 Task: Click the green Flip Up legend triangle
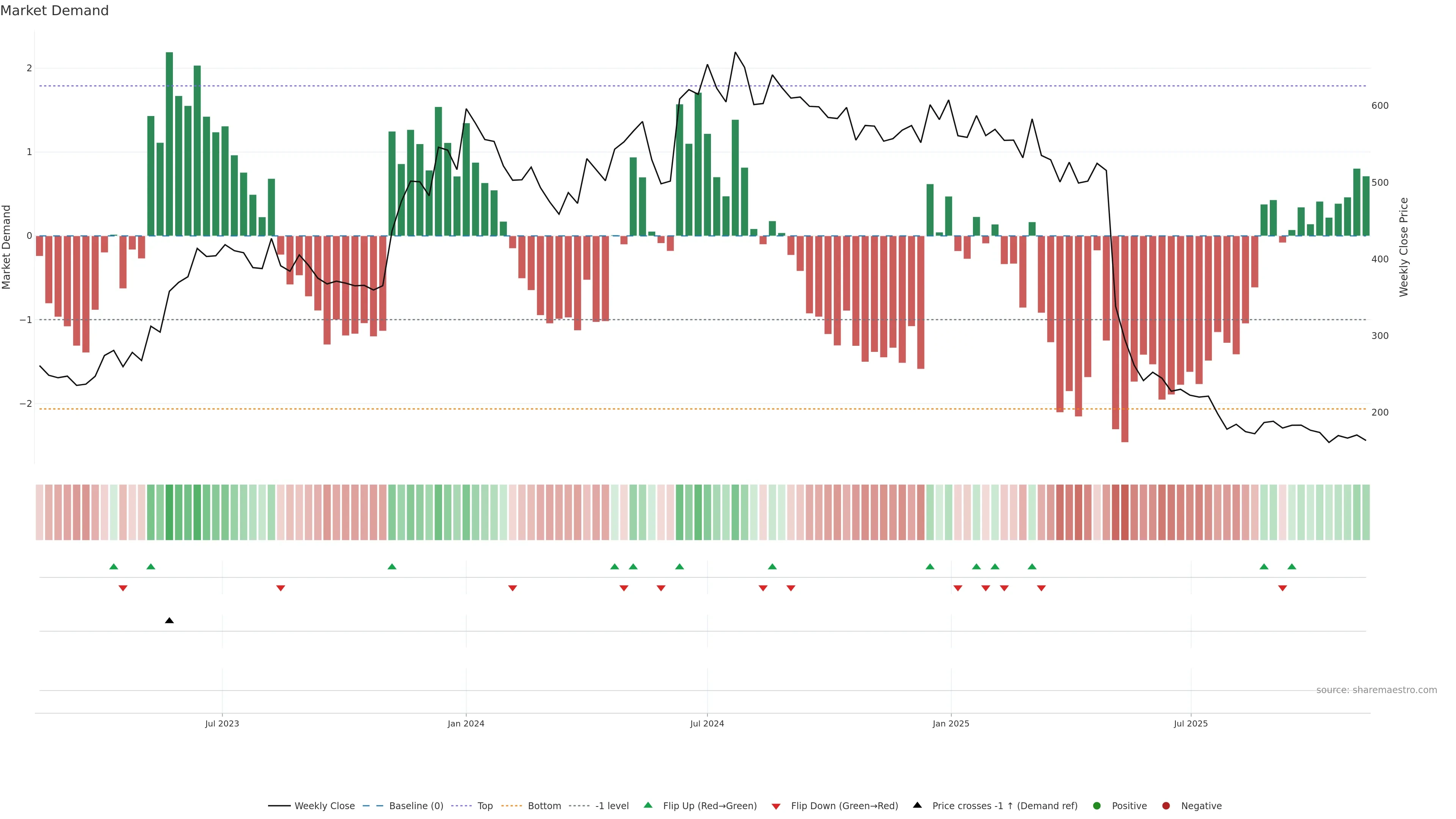(648, 805)
